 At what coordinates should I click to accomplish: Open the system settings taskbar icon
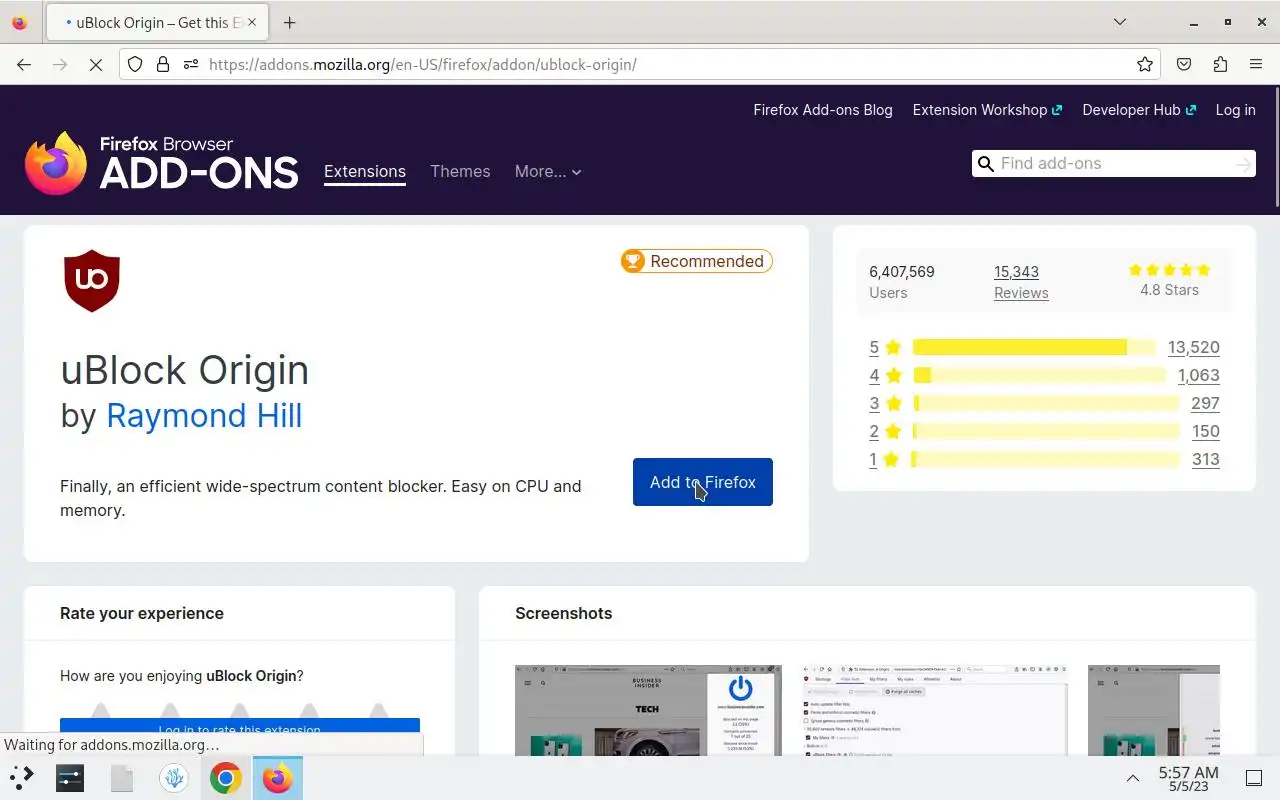point(70,777)
